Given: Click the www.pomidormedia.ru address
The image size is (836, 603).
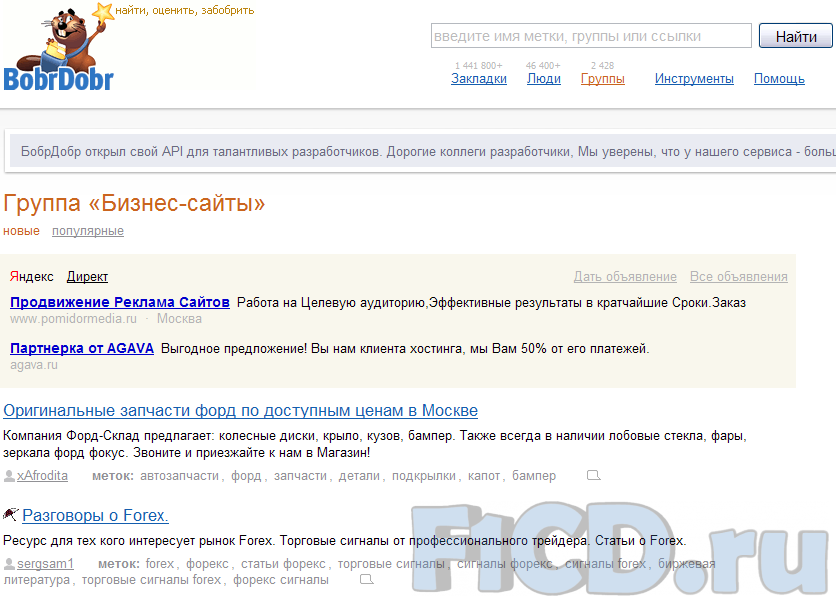Looking at the screenshot, I should tap(74, 319).
